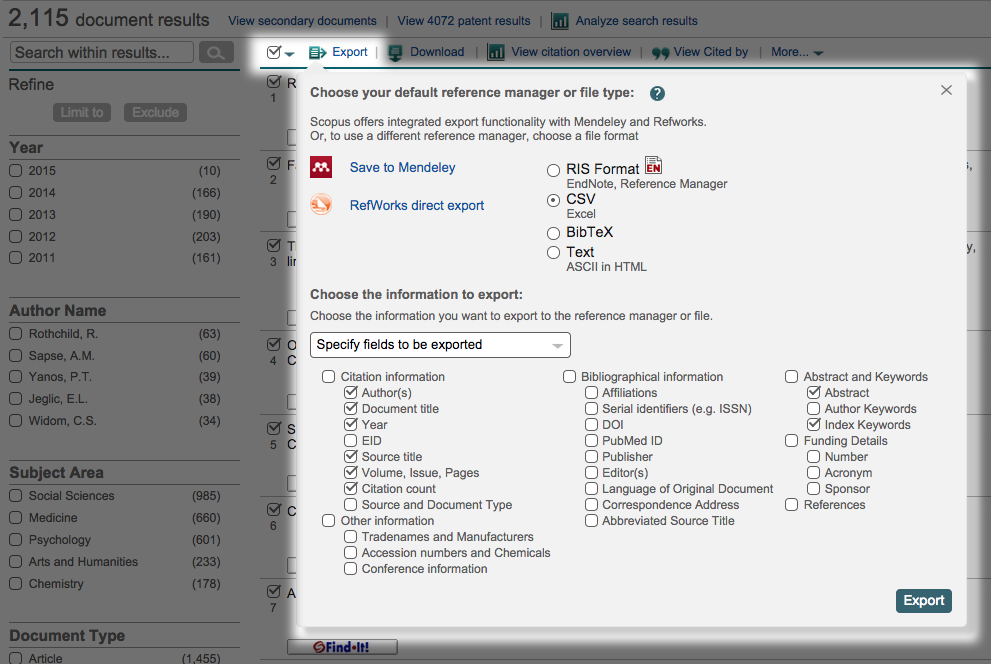This screenshot has width=991, height=664.
Task: Click the RefWorks logo icon
Action: coord(321,205)
